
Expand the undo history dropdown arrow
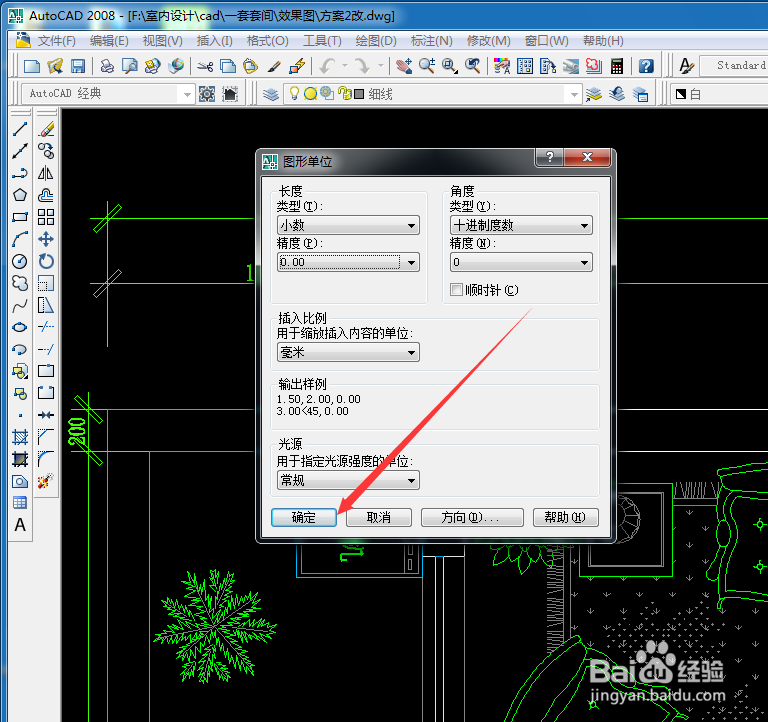click(344, 66)
